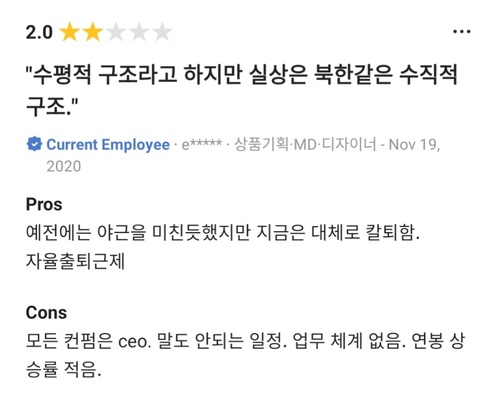Click the Cons section heading
The width and height of the screenshot is (500, 396).
pyautogui.click(x=46, y=313)
